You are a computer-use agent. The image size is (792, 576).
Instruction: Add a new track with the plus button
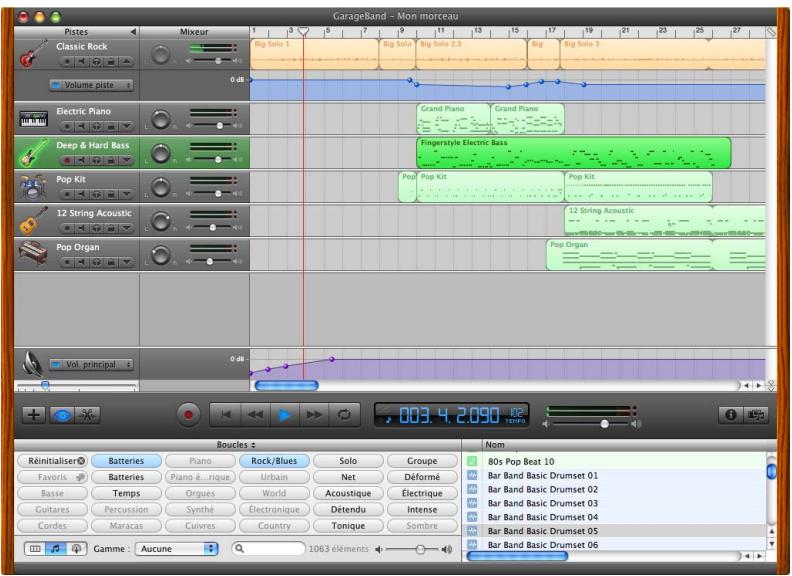(x=34, y=415)
